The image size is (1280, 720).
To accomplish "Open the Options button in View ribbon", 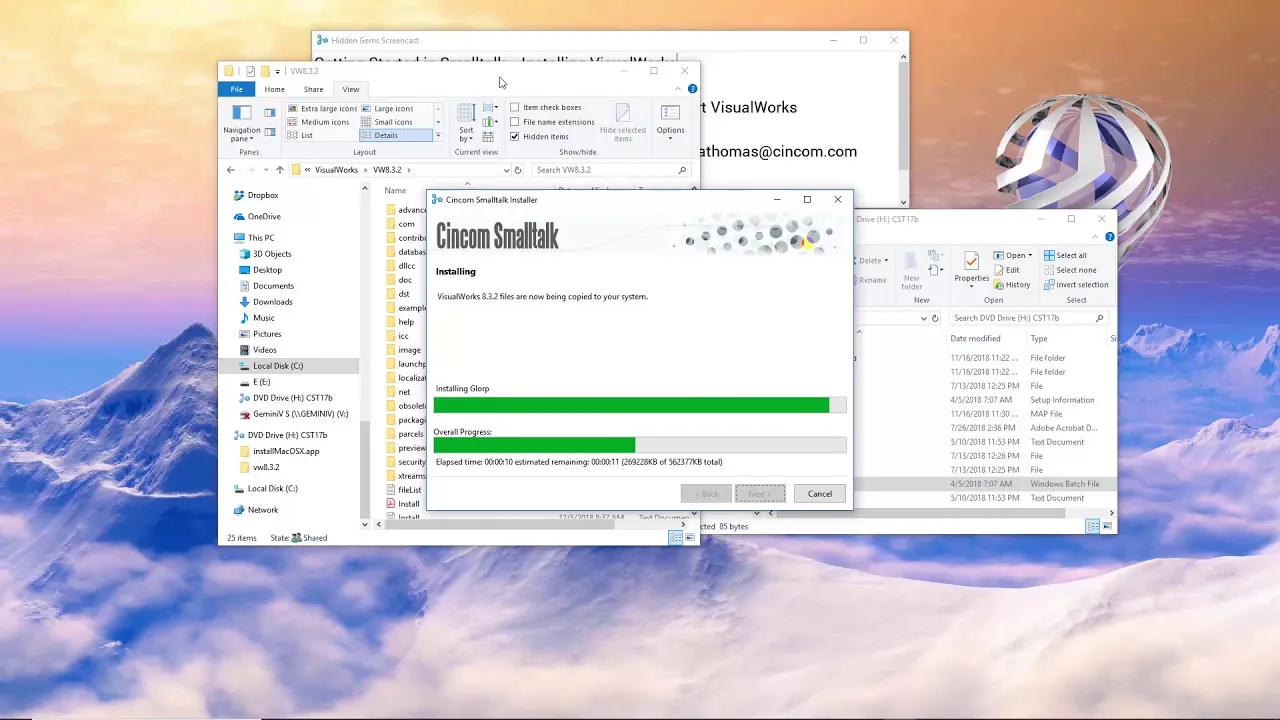I will coord(670,123).
